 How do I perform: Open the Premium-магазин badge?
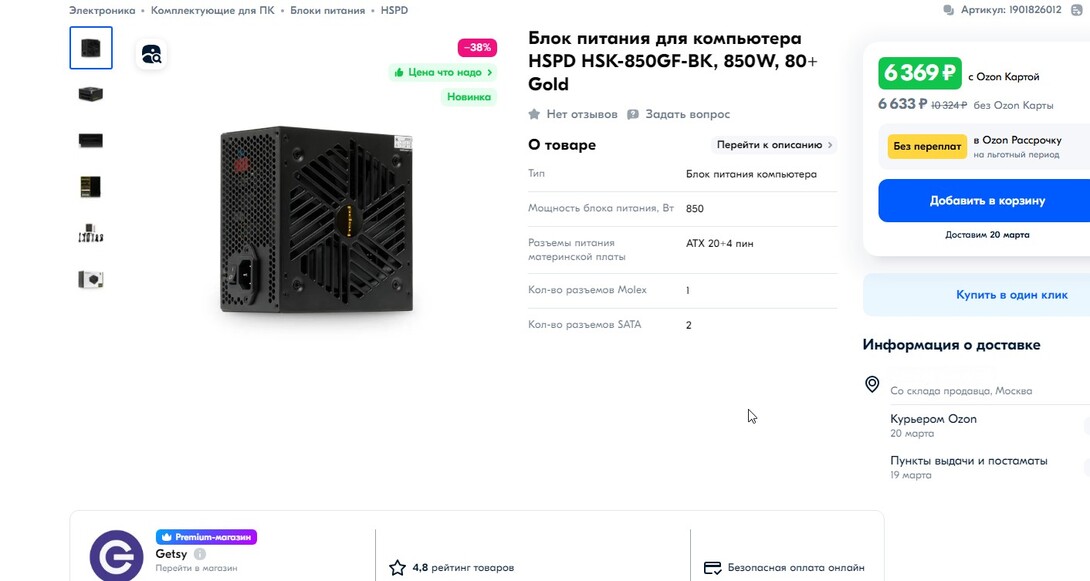(206, 537)
